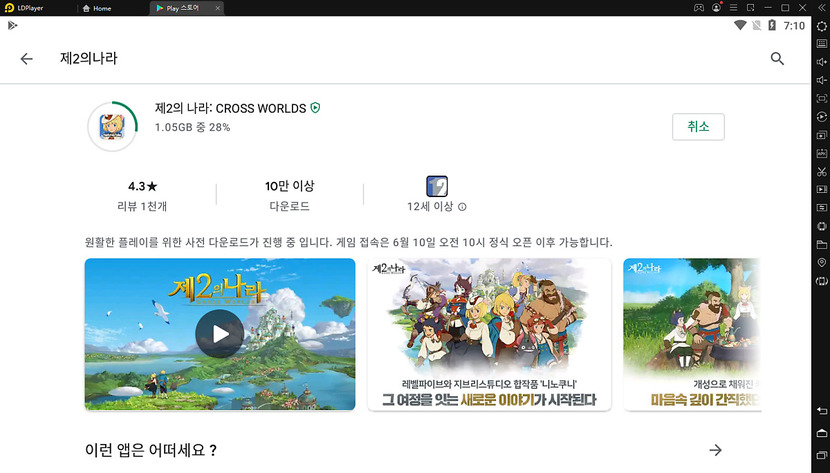Click the LDPlayer mini-window icon in title bar
Viewport: 830px width, 473px height.
750,8
